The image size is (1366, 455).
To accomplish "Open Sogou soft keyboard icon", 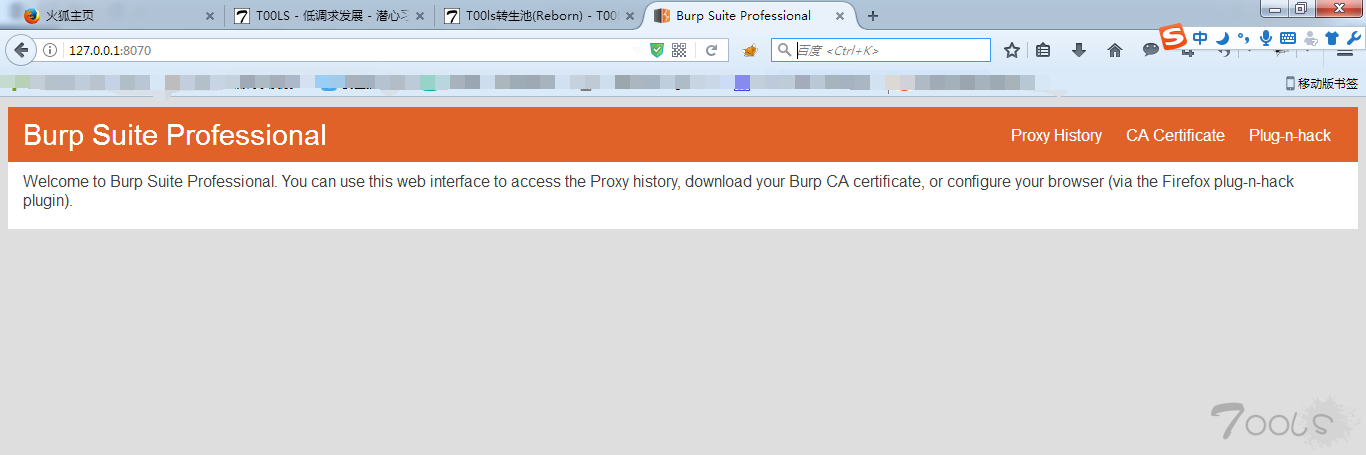I will pyautogui.click(x=1288, y=38).
